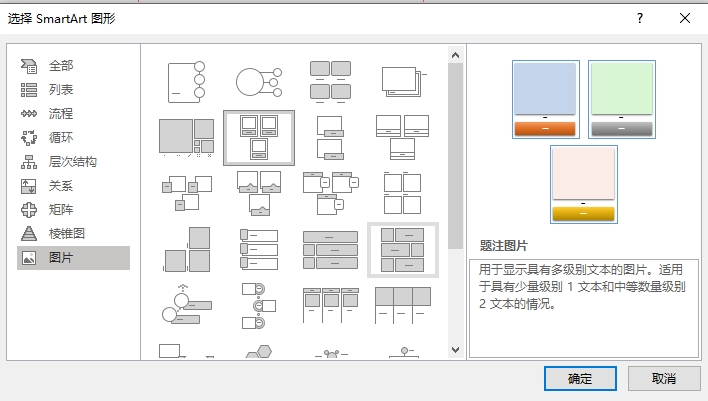
Task: Select the highlighted captioned pictures layout
Action: tap(259, 138)
